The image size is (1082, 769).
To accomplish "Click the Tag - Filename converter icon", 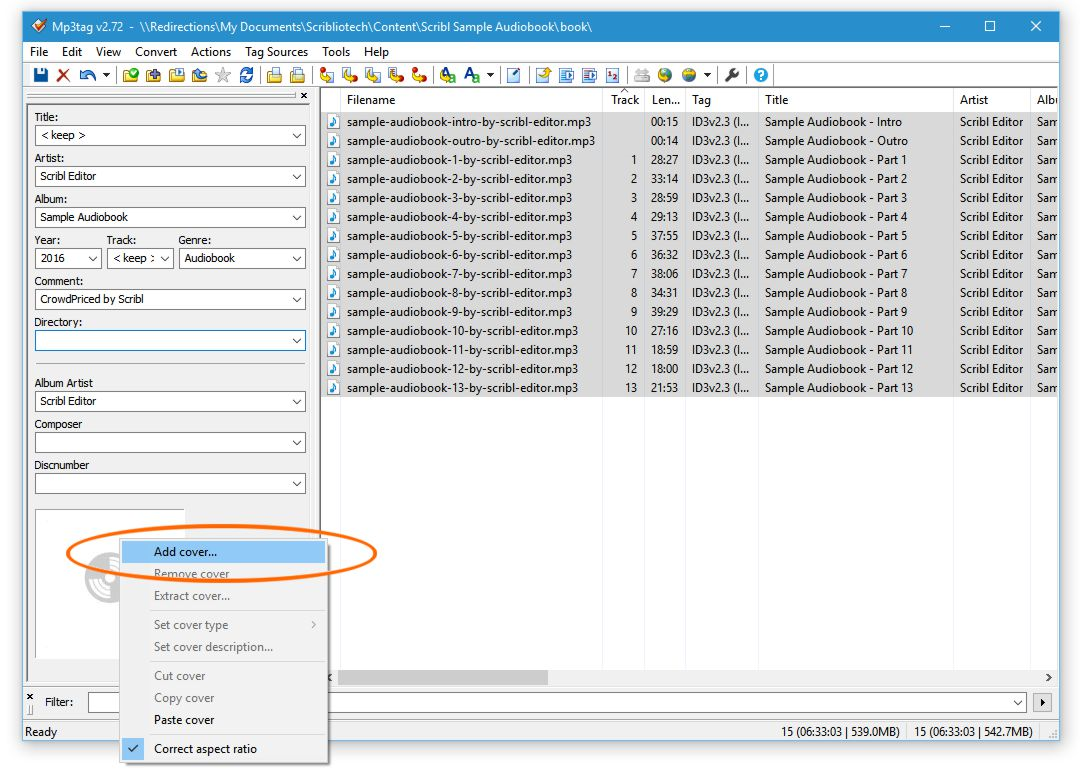I will pos(326,75).
